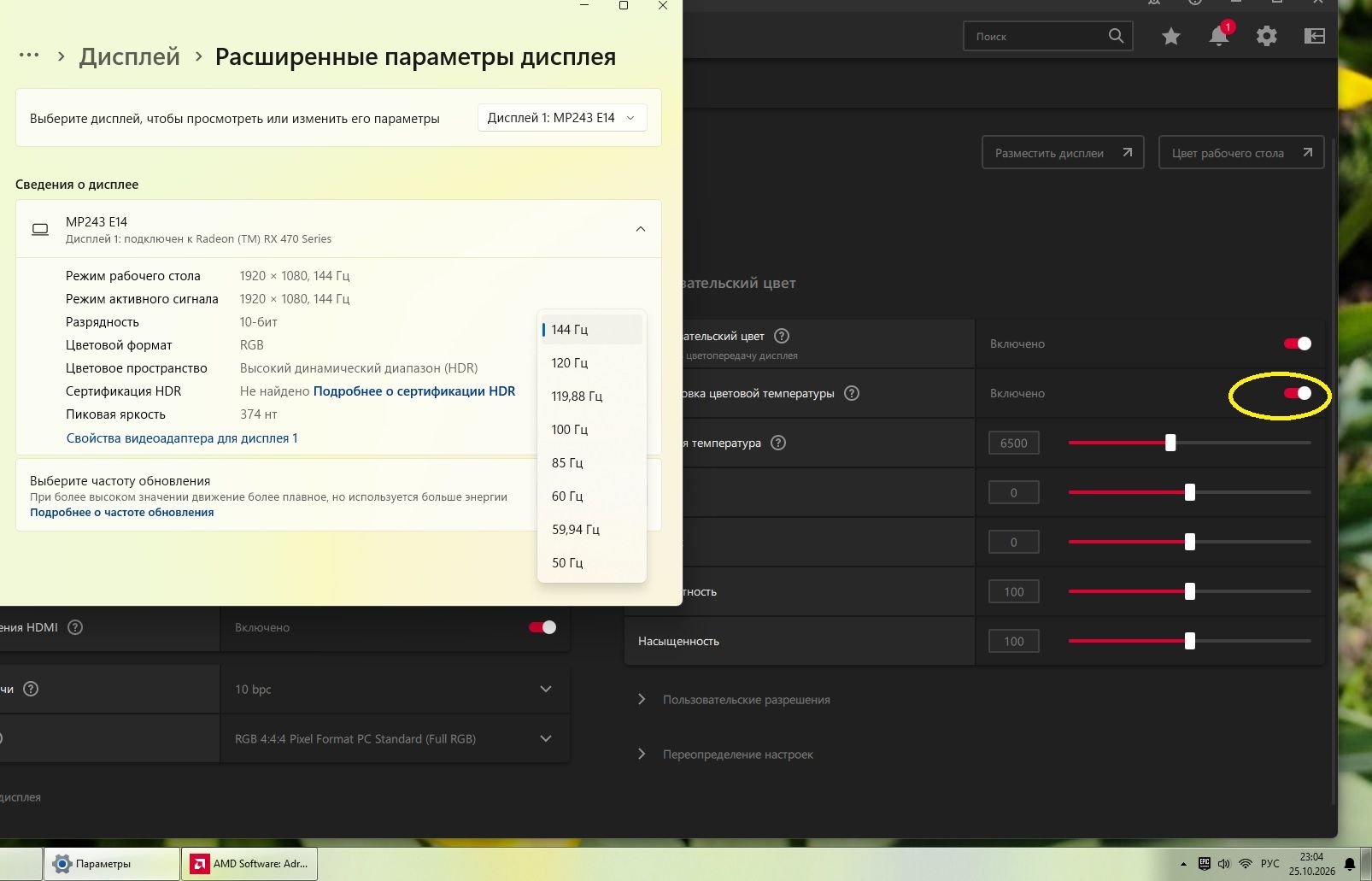The image size is (1372, 881).
Task: Click the AMD sidebar panel icon
Action: pos(1315,36)
